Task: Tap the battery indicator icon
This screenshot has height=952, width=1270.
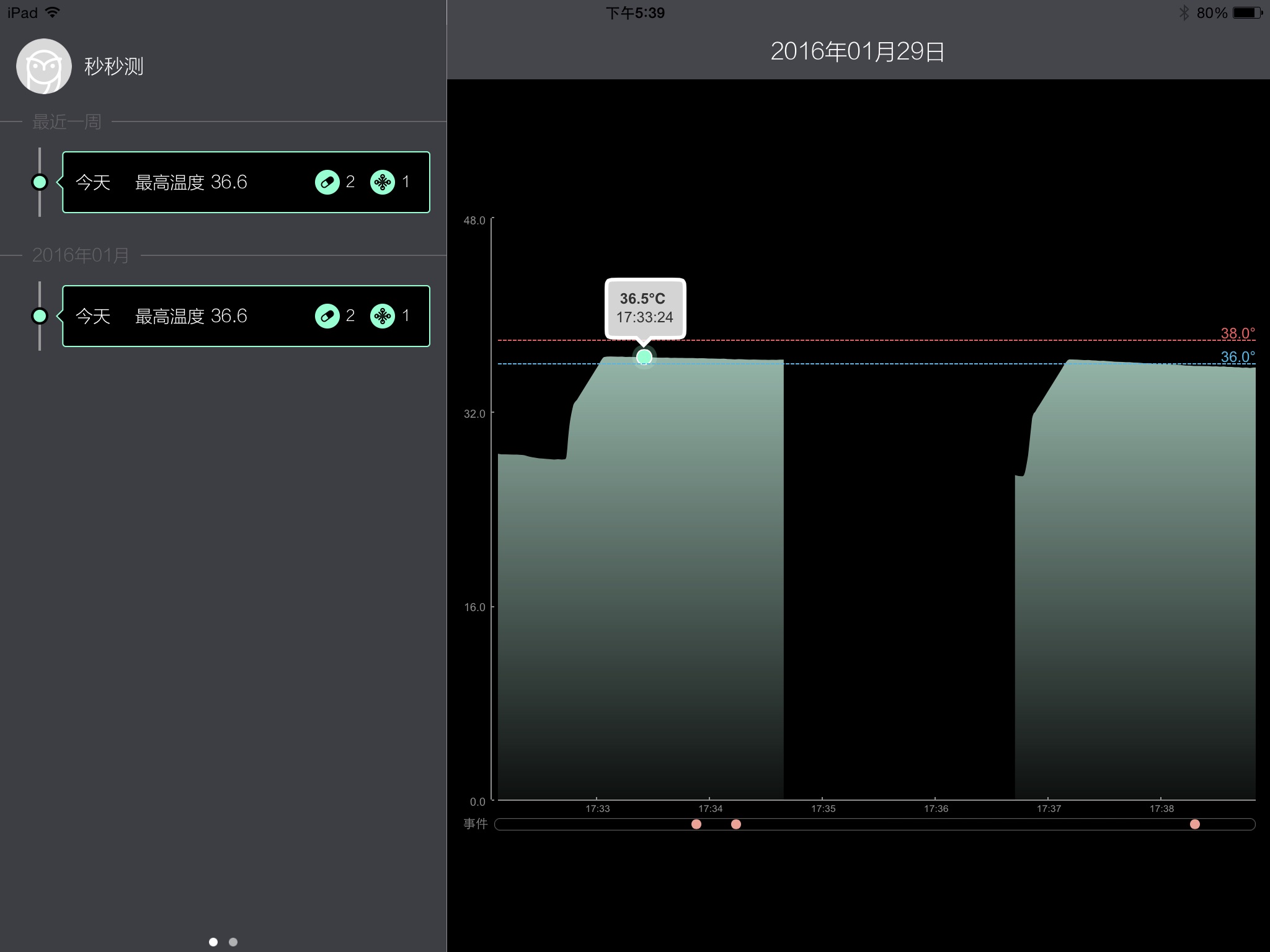Action: [x=1247, y=13]
